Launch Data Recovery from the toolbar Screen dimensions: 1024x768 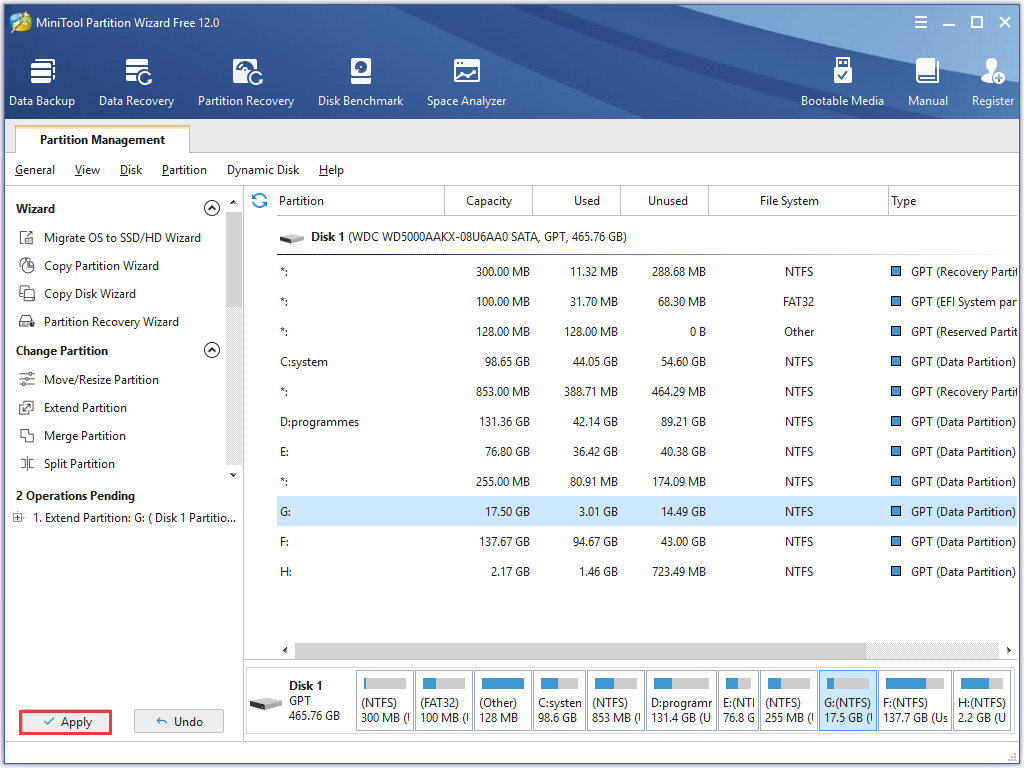136,83
